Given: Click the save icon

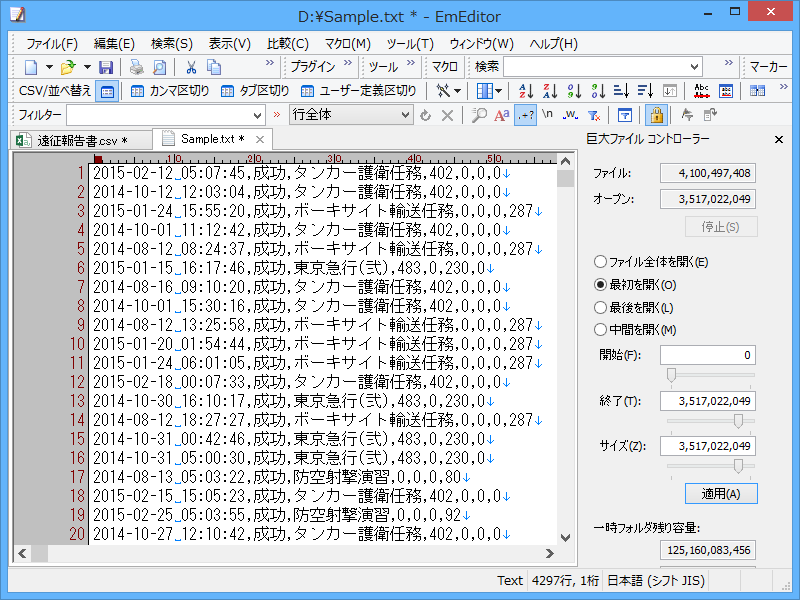Looking at the screenshot, I should coord(105,67).
